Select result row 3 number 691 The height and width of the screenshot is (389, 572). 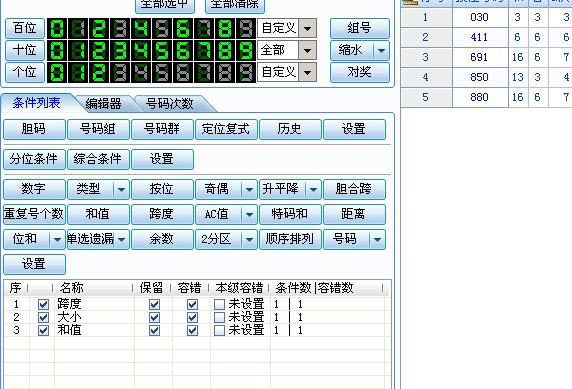point(479,57)
